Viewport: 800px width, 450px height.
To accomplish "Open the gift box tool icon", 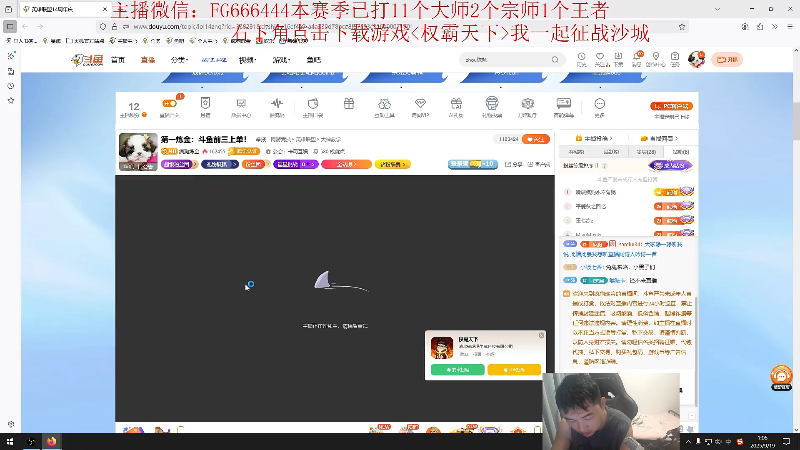I will click(x=349, y=104).
